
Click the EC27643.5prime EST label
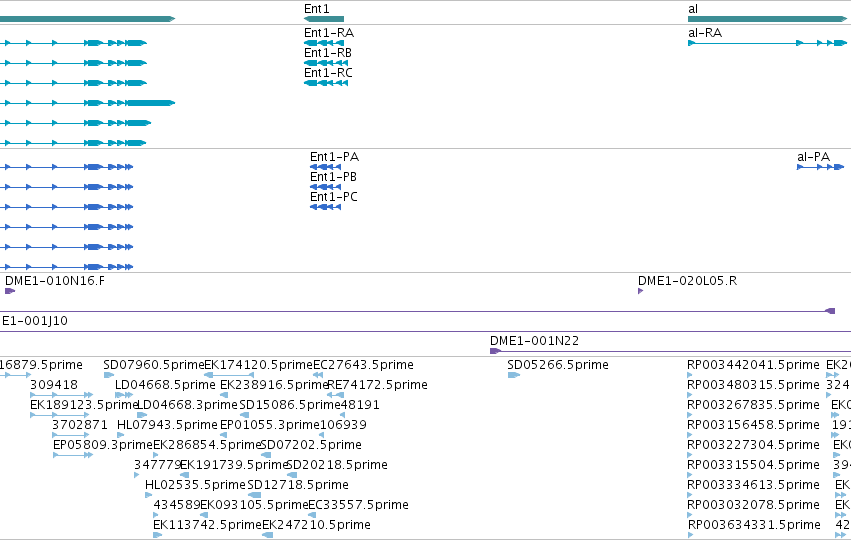[363, 365]
